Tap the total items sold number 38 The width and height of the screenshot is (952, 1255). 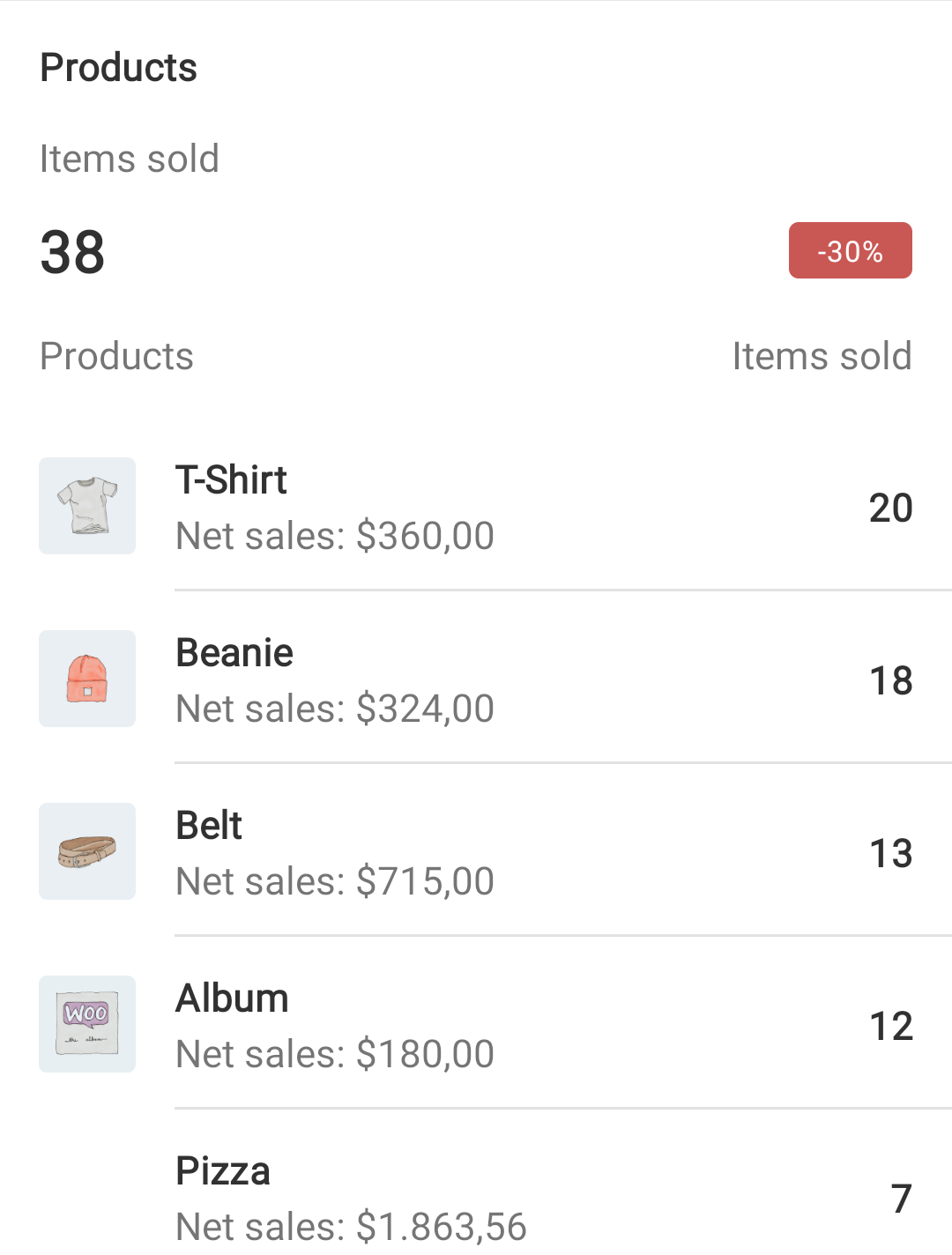pos(72,252)
